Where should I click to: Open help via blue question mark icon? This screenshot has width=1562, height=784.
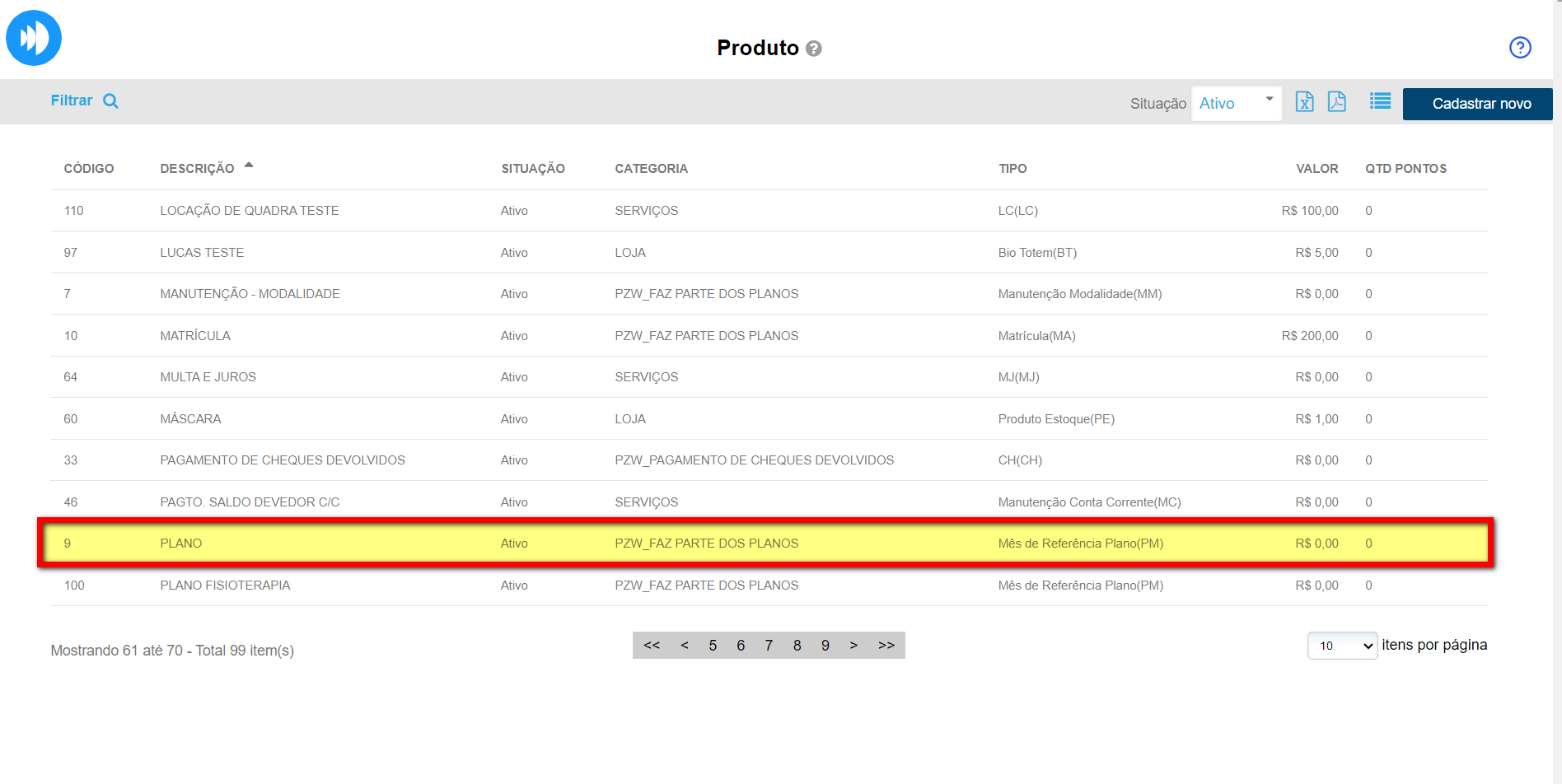(1520, 48)
